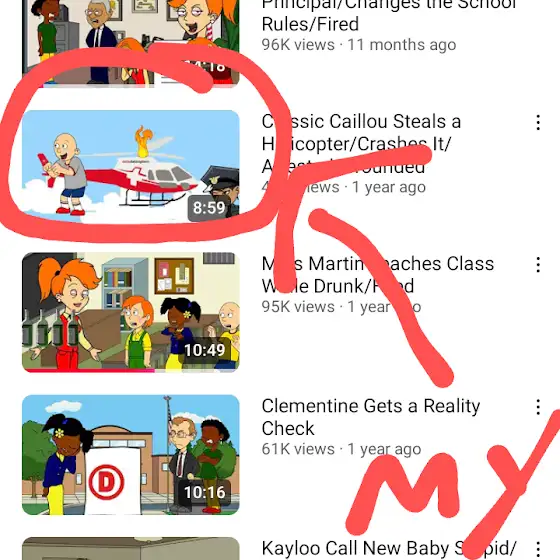The height and width of the screenshot is (560, 560).
Task: Open options menu for Caillou Steals a Helicopter video
Action: 538,122
